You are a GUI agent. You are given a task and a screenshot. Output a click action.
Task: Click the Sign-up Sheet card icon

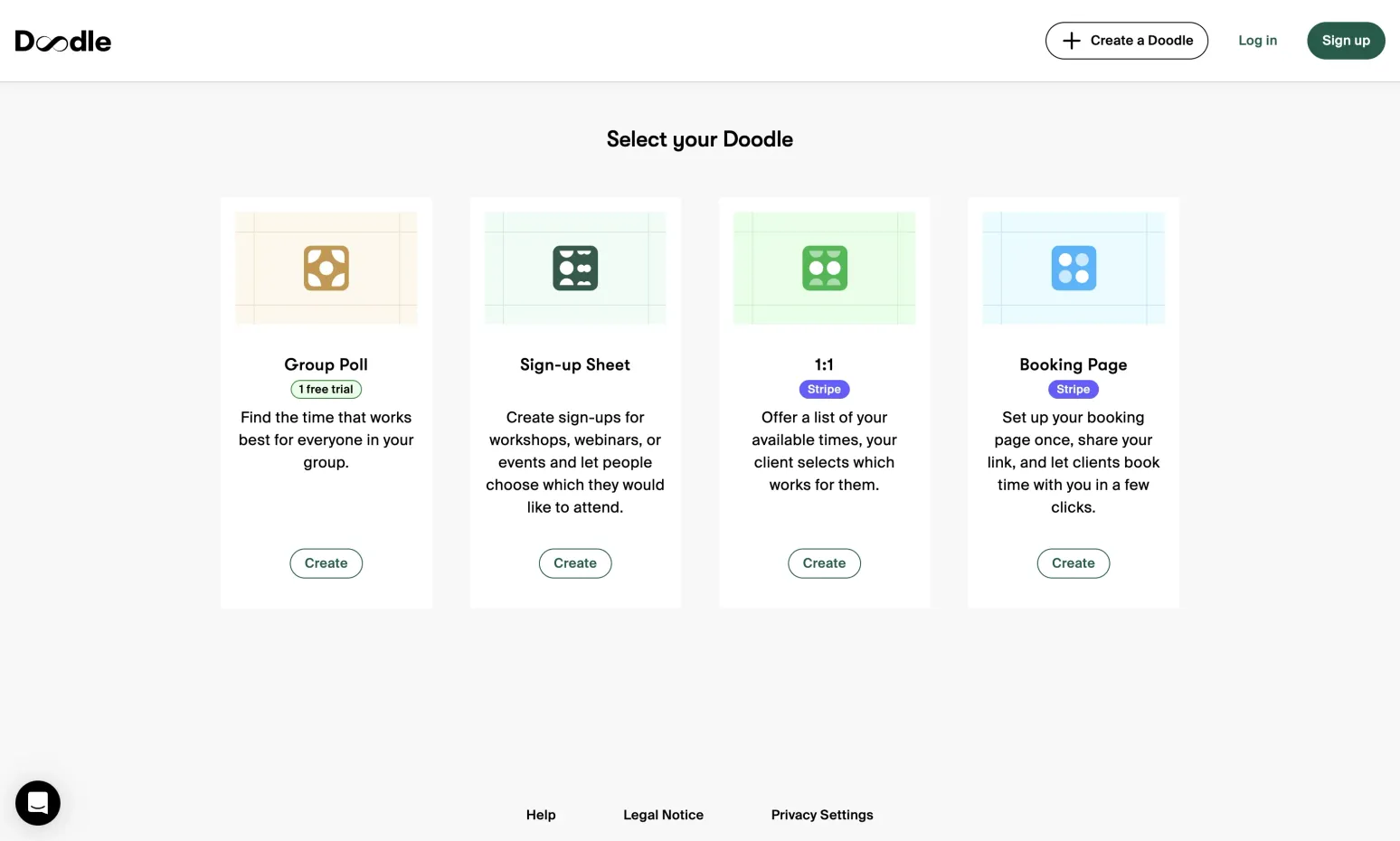click(x=575, y=268)
